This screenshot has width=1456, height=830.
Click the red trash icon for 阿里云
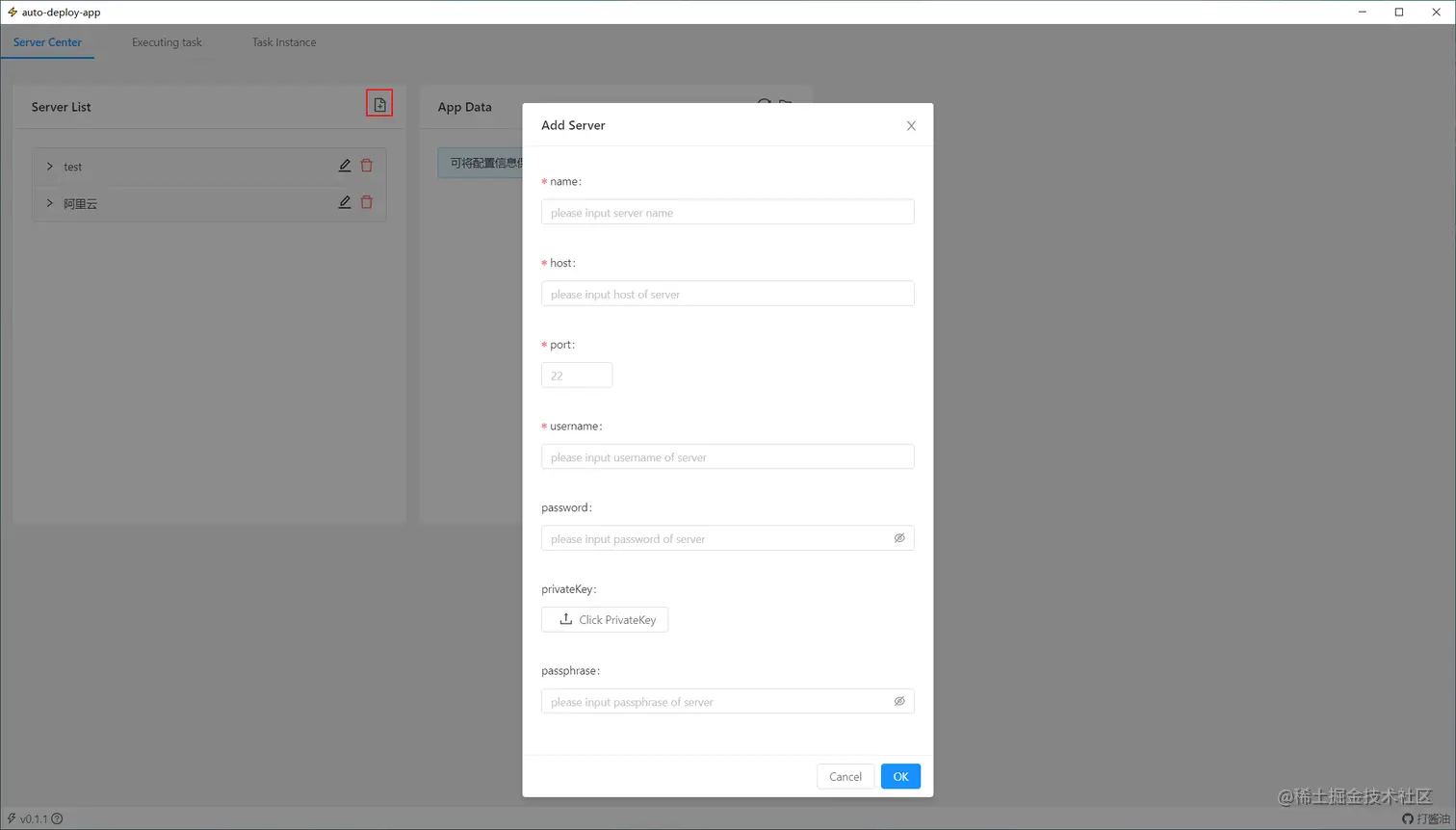[x=367, y=202]
